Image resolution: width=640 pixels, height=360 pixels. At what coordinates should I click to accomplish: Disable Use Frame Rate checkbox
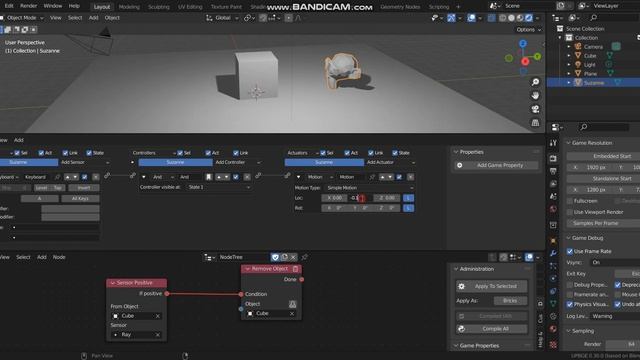point(570,251)
